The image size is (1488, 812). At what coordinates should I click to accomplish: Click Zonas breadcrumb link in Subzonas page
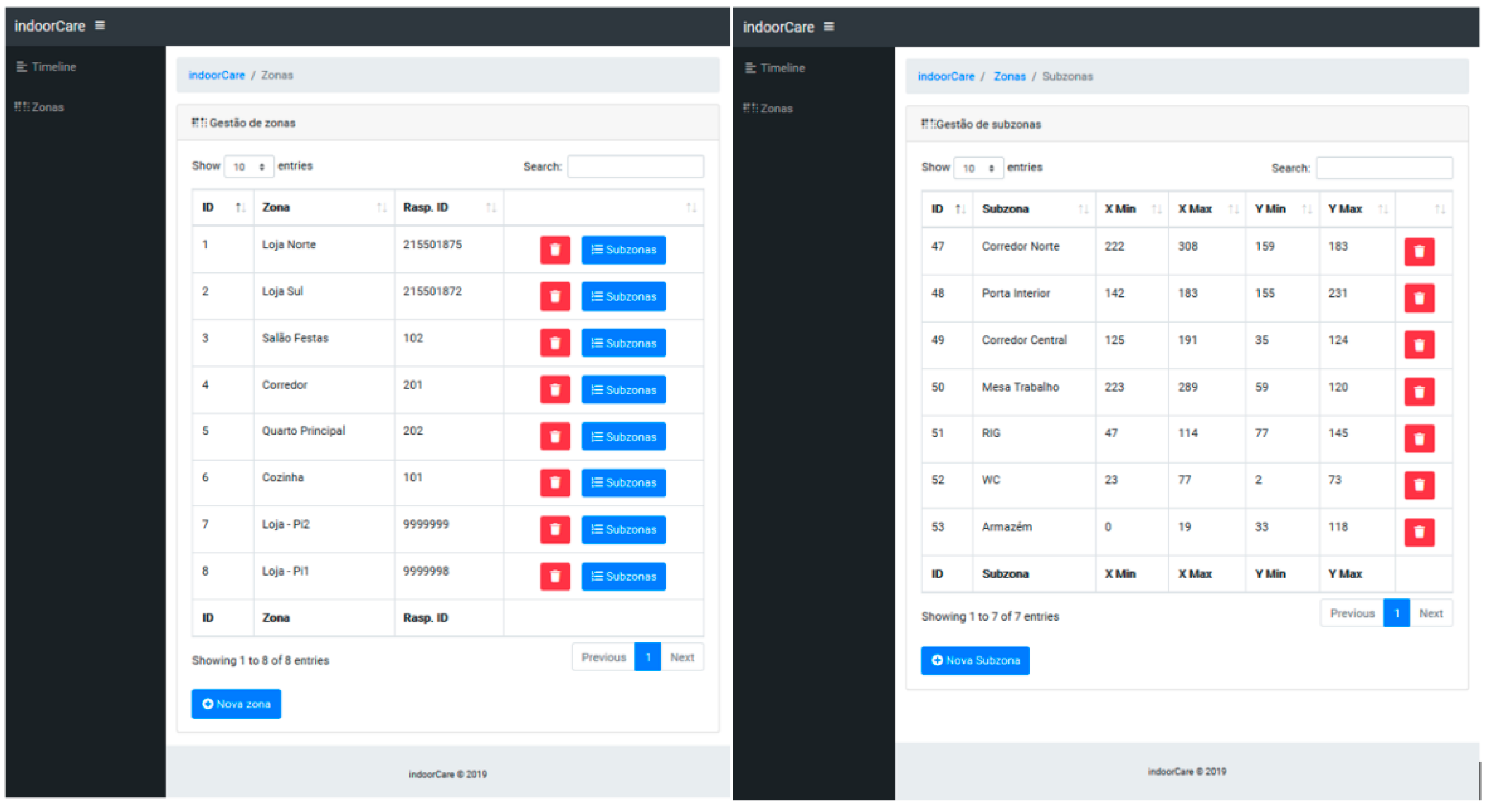[1009, 76]
